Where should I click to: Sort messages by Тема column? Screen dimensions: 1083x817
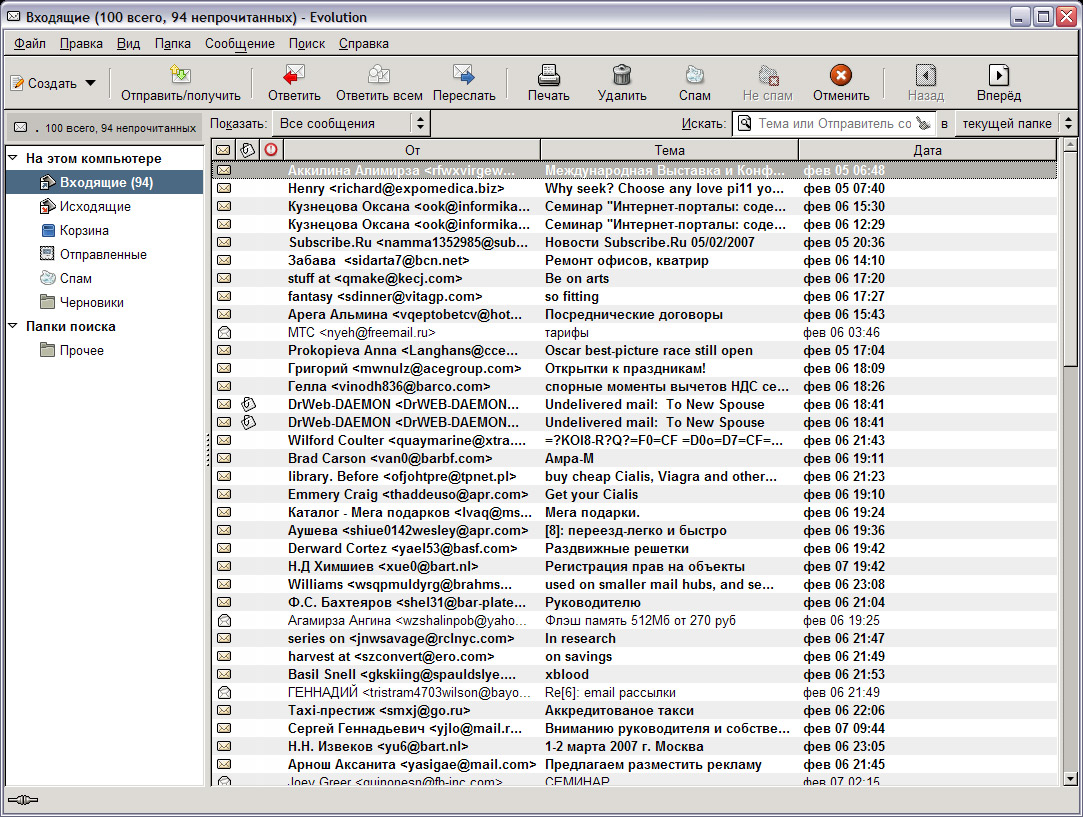pos(669,150)
